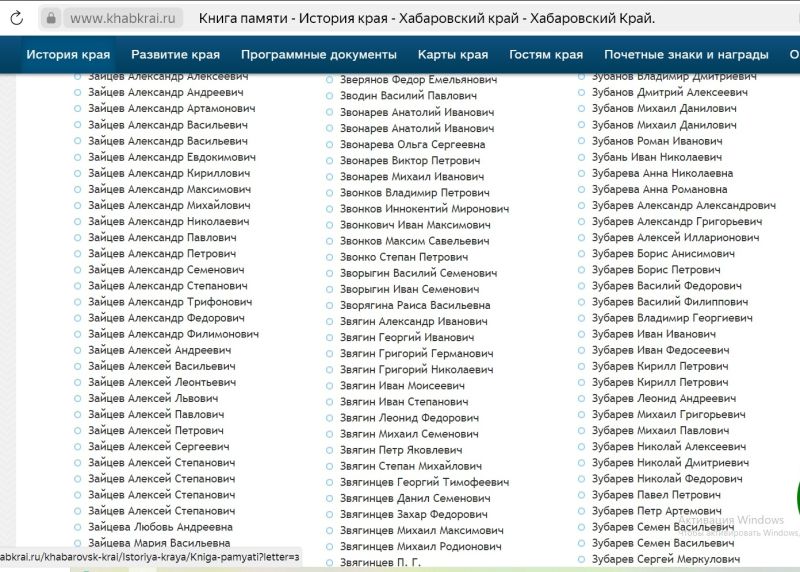Open Зубарев Сергей Меркулович entry
The height and width of the screenshot is (572, 800).
tap(666, 560)
